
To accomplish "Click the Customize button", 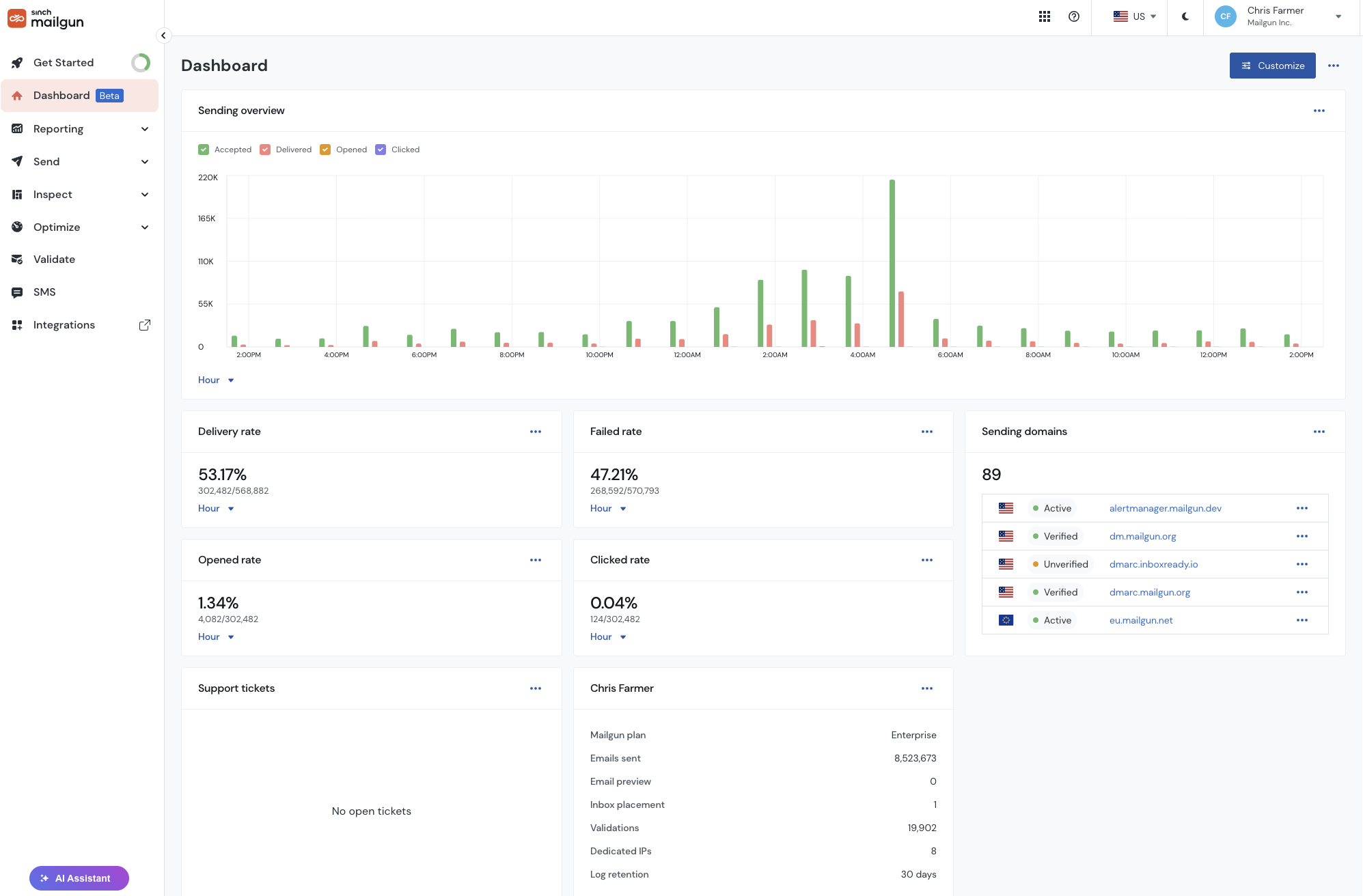I will point(1272,66).
